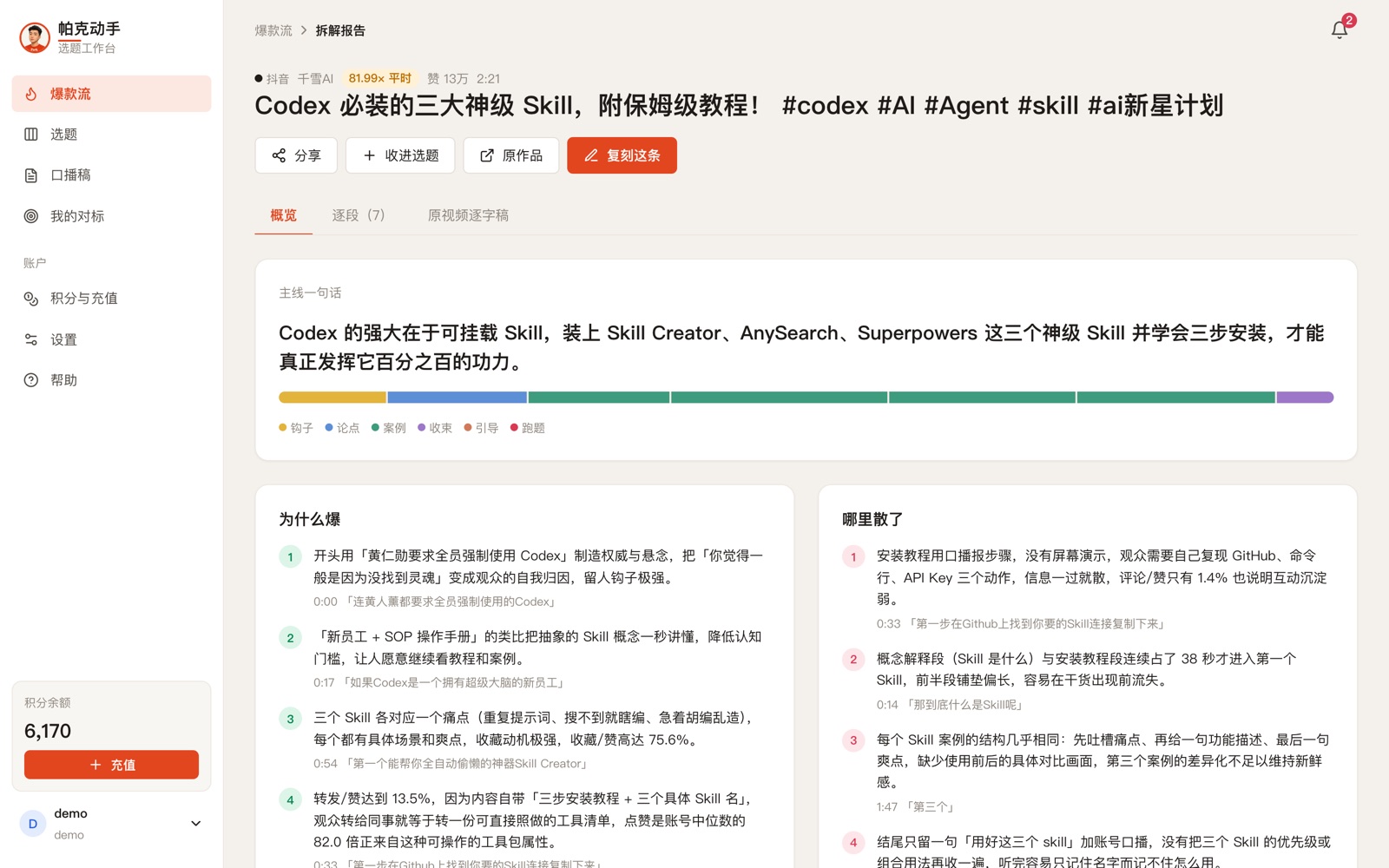Click the purple 收束 segment at bar end
This screenshot has height=868, width=1389.
coord(1305,398)
